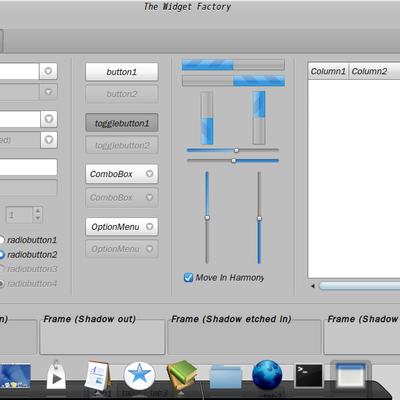Open the enabled OptionMenu dropdown
The width and height of the screenshot is (400, 400).
(122, 227)
